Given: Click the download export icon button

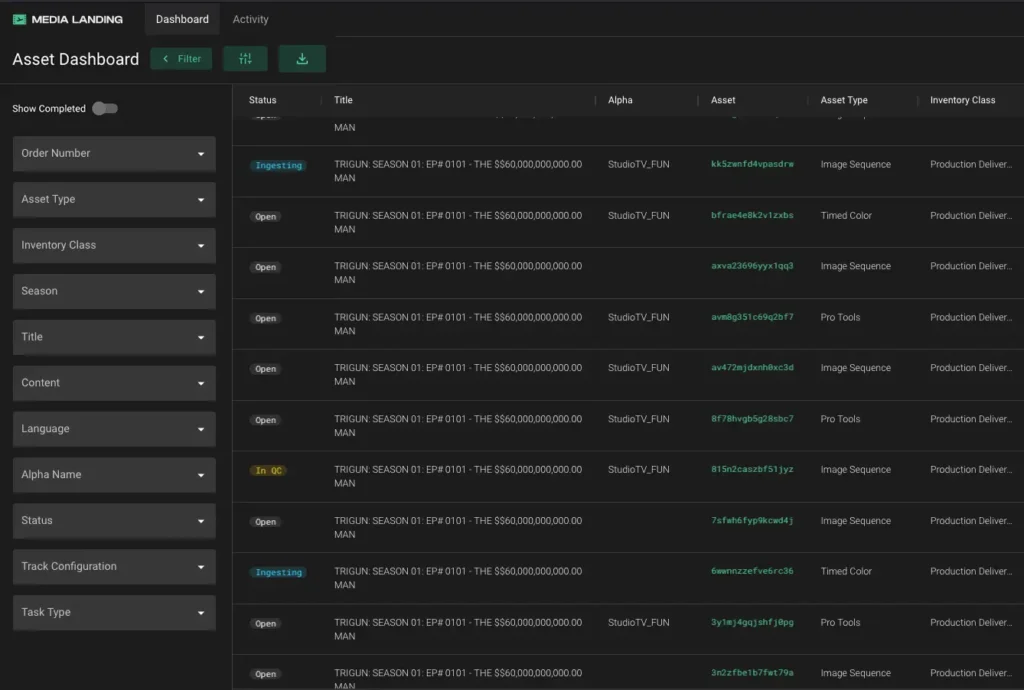Looking at the screenshot, I should [x=302, y=59].
